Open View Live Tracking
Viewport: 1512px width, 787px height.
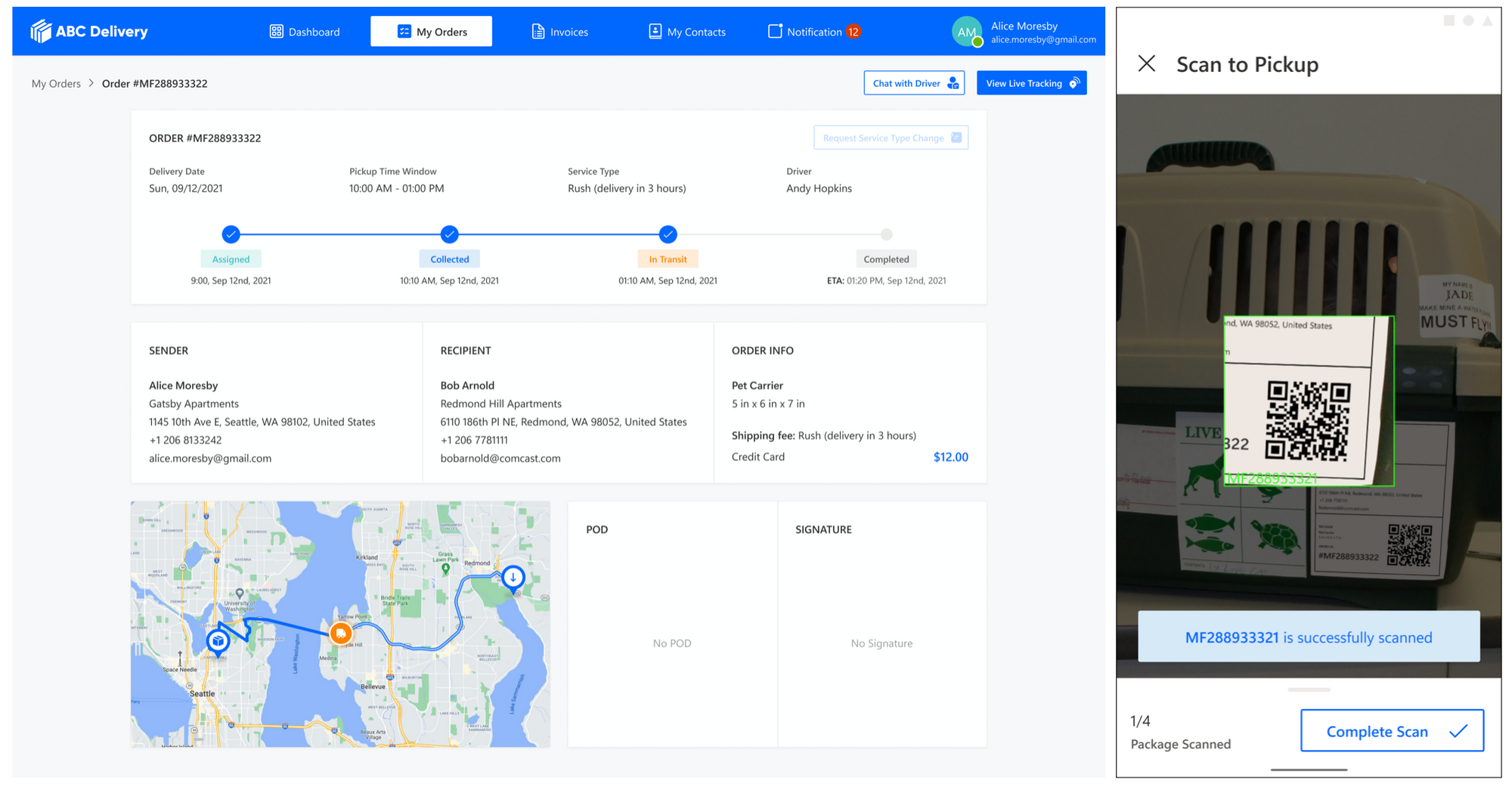1031,83
